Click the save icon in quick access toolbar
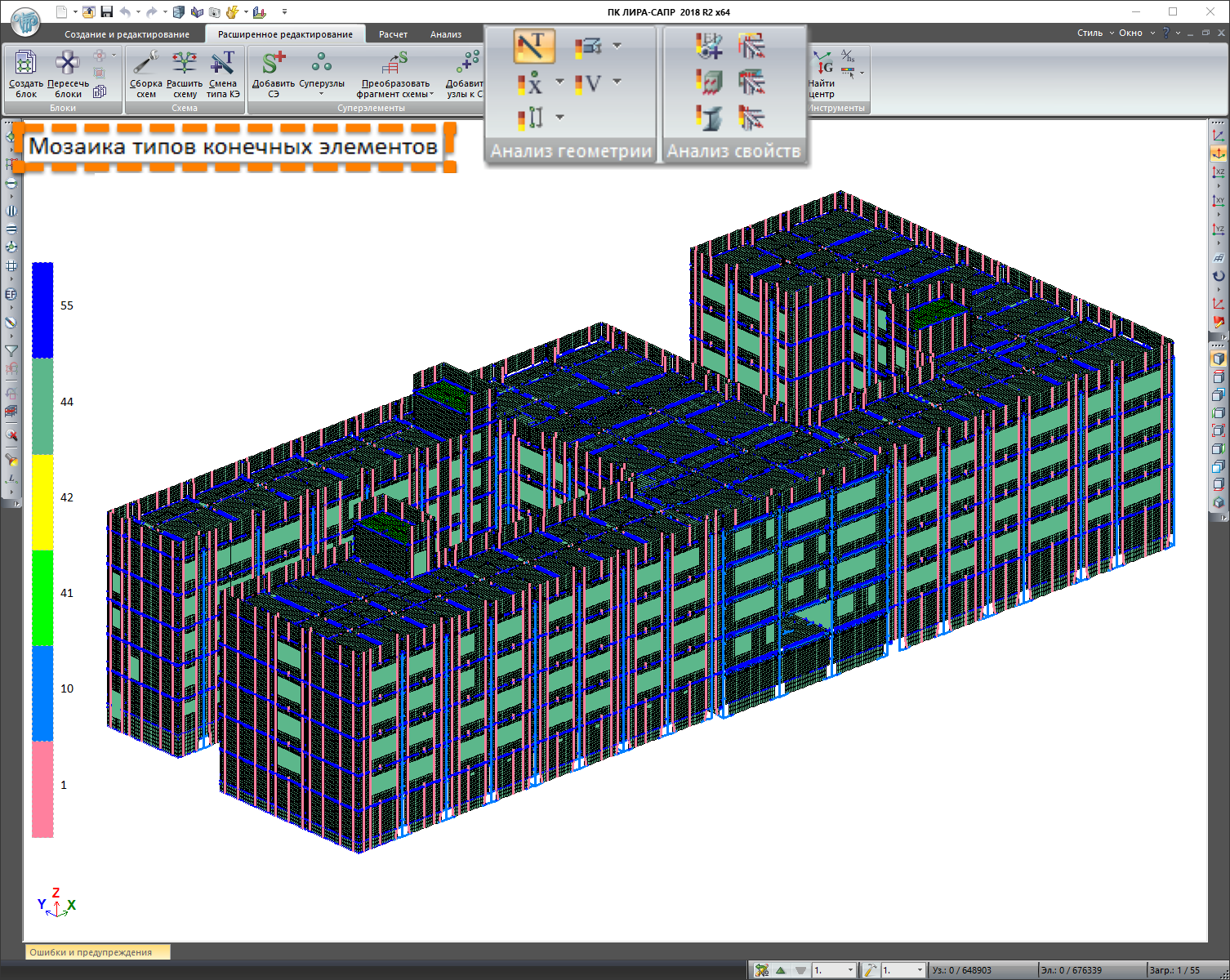The height and width of the screenshot is (980, 1230). [x=107, y=12]
